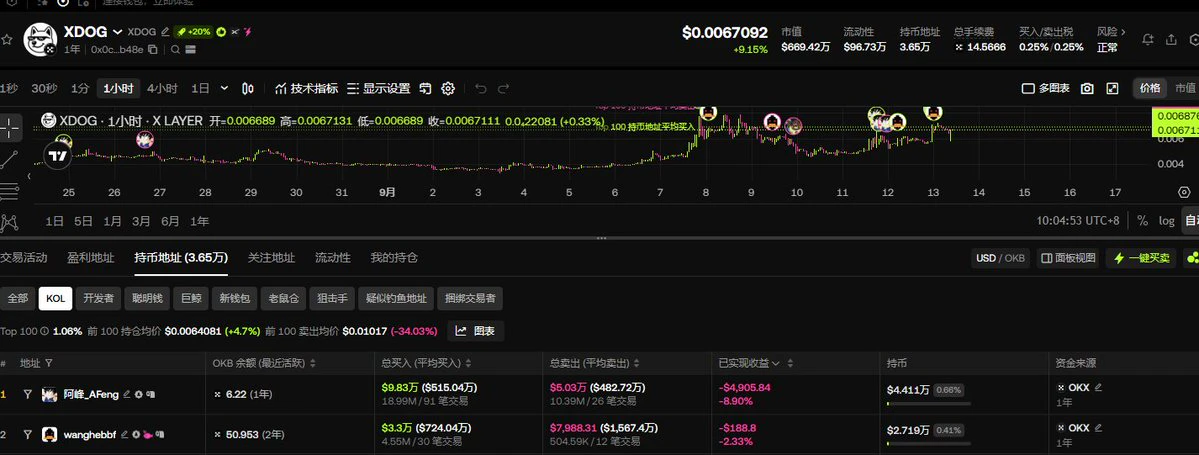Screen dimensions: 1199x455
Task: Edit the 阿峰_AFeng address remark
Action: click(126, 395)
